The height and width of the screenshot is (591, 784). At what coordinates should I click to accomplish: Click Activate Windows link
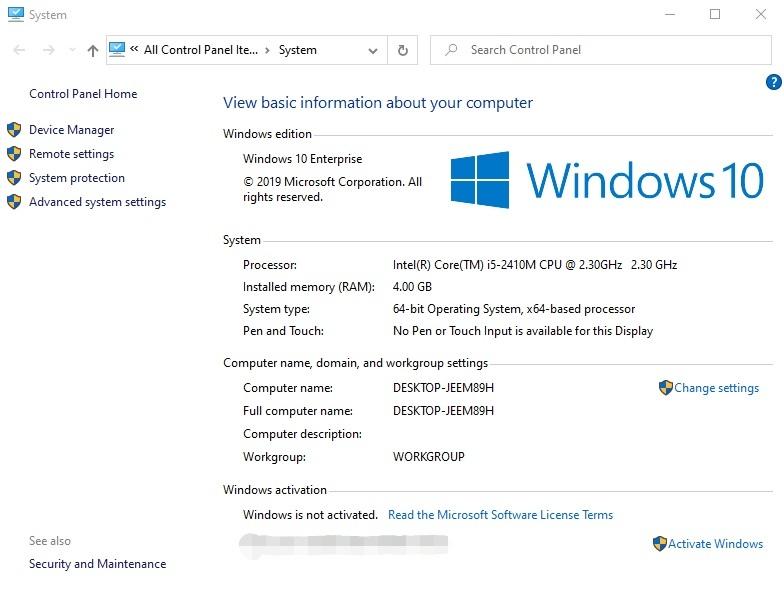point(716,544)
